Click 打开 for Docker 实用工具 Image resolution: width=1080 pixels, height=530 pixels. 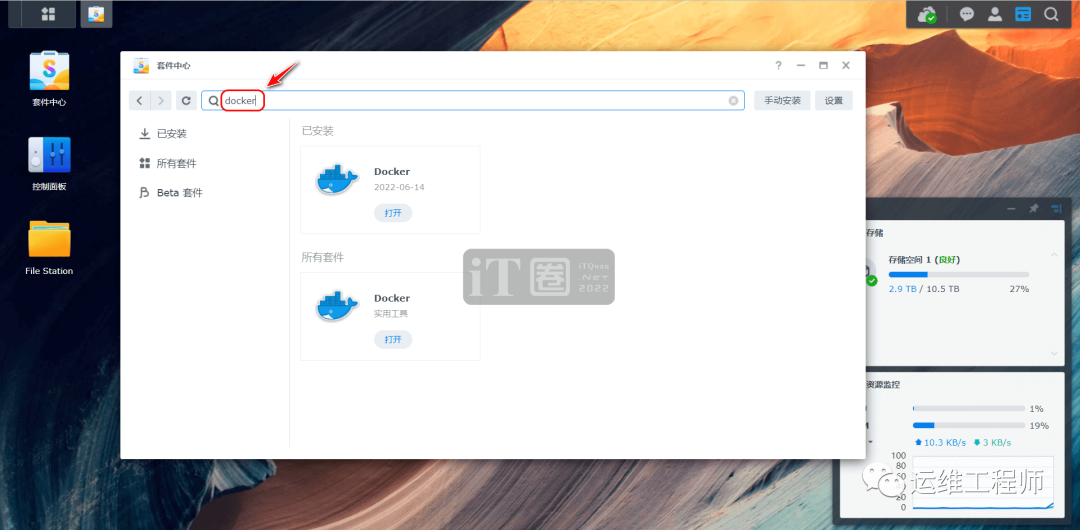tap(393, 339)
